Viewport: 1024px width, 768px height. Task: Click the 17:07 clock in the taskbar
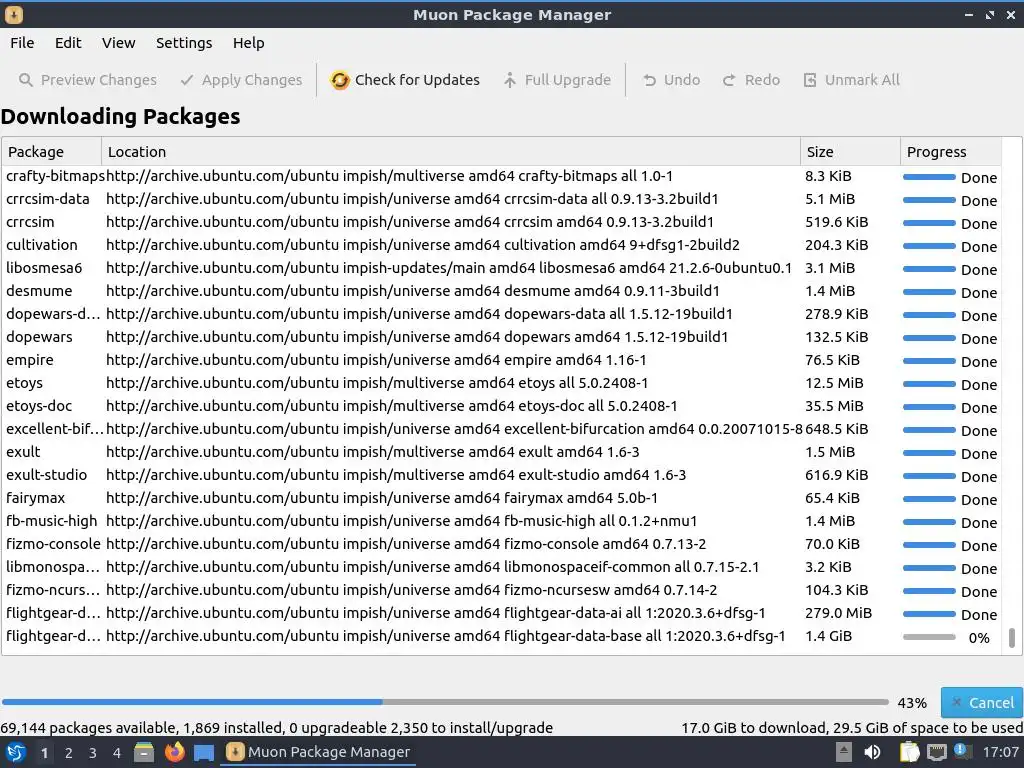point(1000,752)
